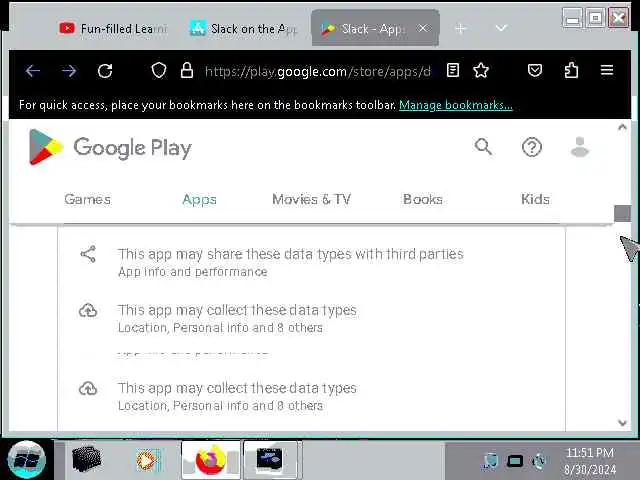The image size is (640, 480).
Task: Switch to Slack on the App Store tab
Action: pos(244,29)
